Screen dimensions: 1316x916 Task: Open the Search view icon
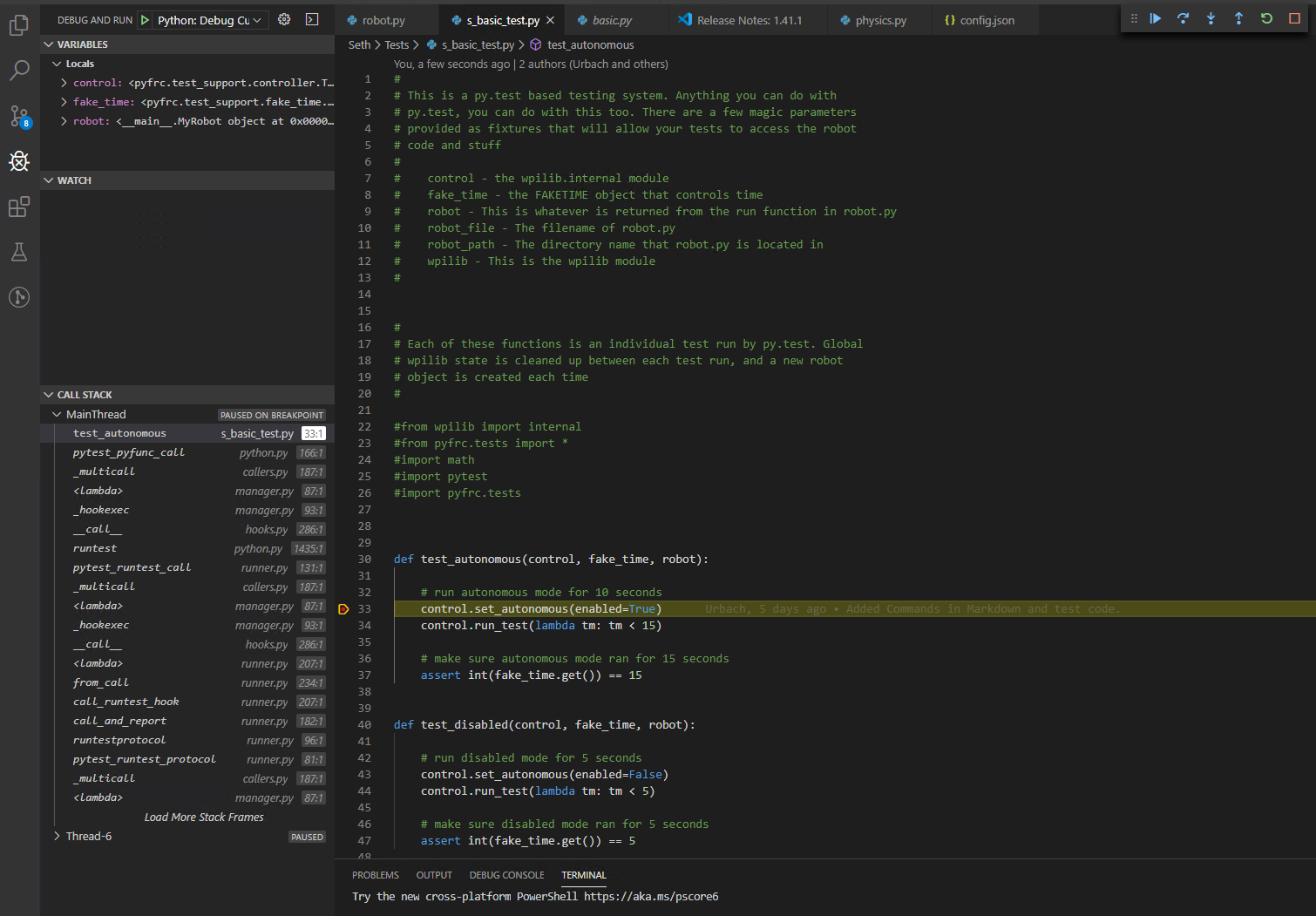(x=19, y=71)
